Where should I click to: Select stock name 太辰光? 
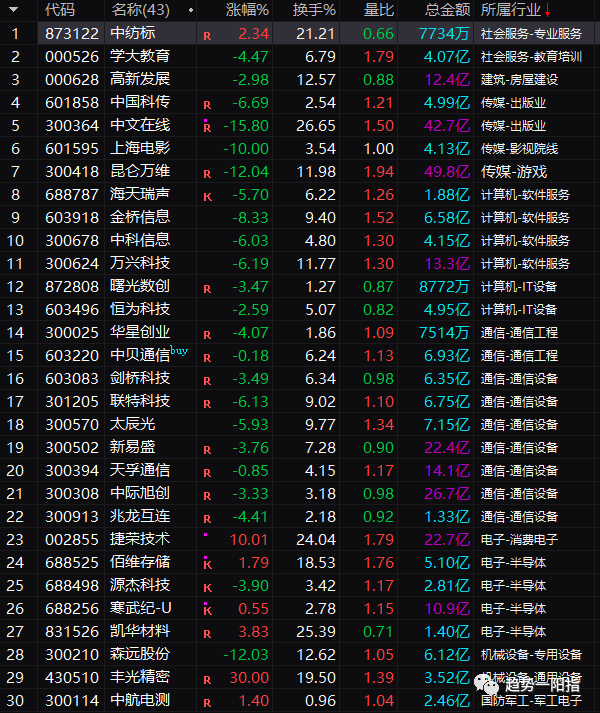pyautogui.click(x=133, y=425)
